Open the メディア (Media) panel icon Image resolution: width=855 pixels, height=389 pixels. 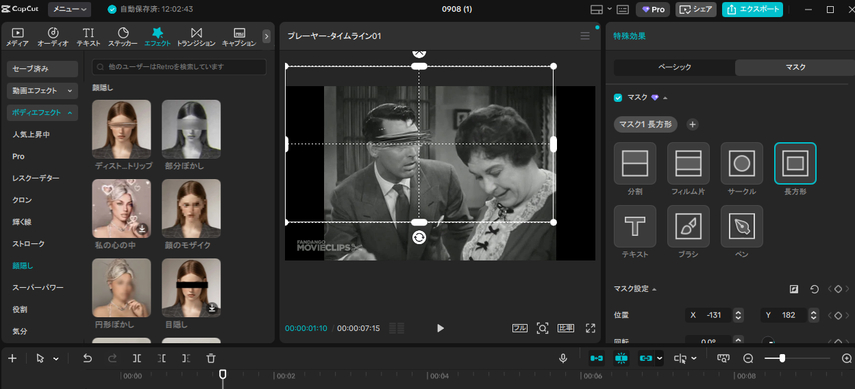(x=17, y=37)
